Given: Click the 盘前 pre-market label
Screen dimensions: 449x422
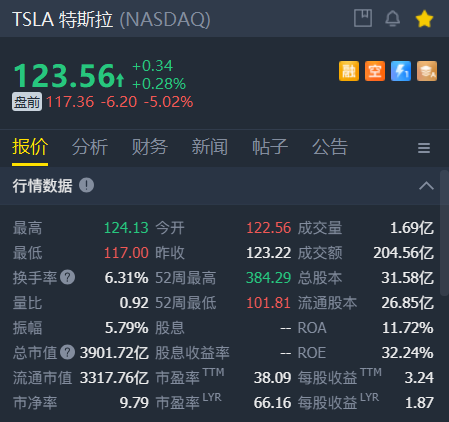Looking at the screenshot, I should [27, 102].
